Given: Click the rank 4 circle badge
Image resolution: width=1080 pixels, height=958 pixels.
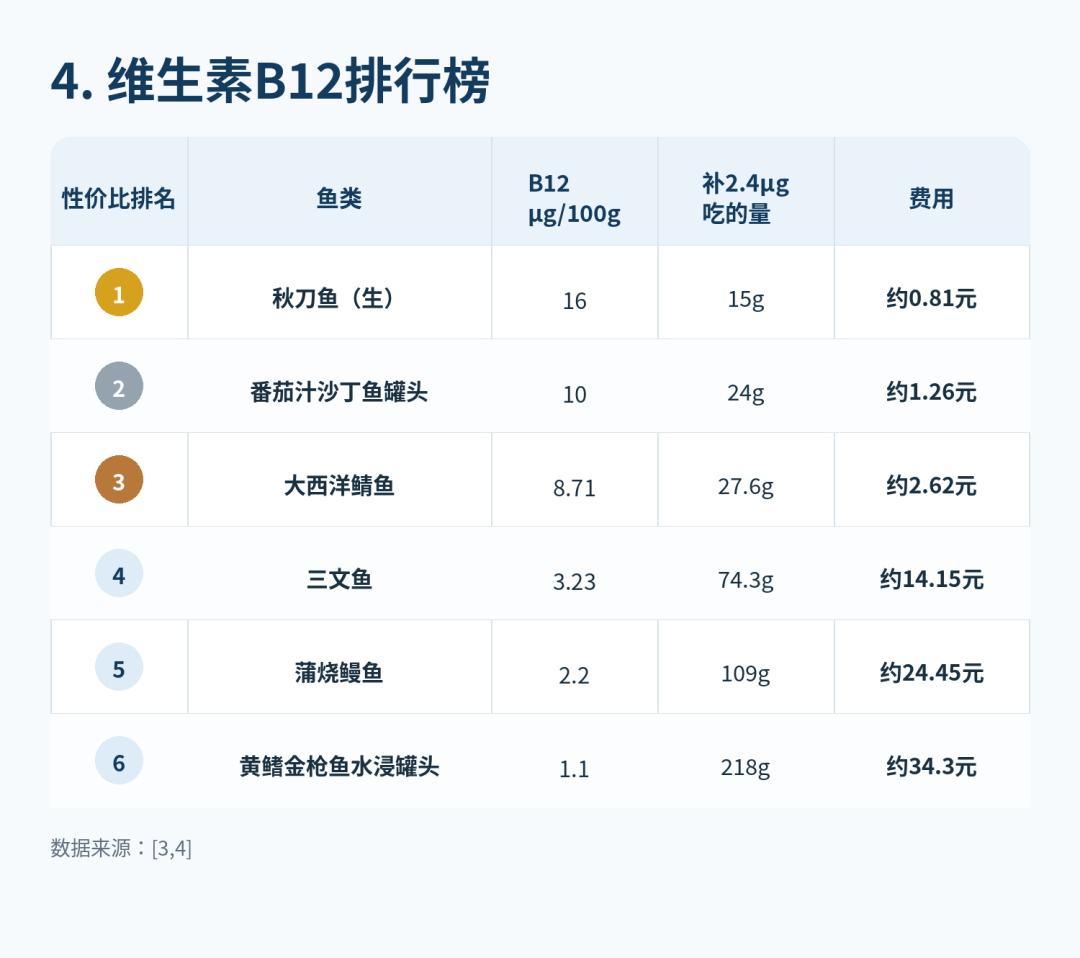Looking at the screenshot, I should pos(119,573).
